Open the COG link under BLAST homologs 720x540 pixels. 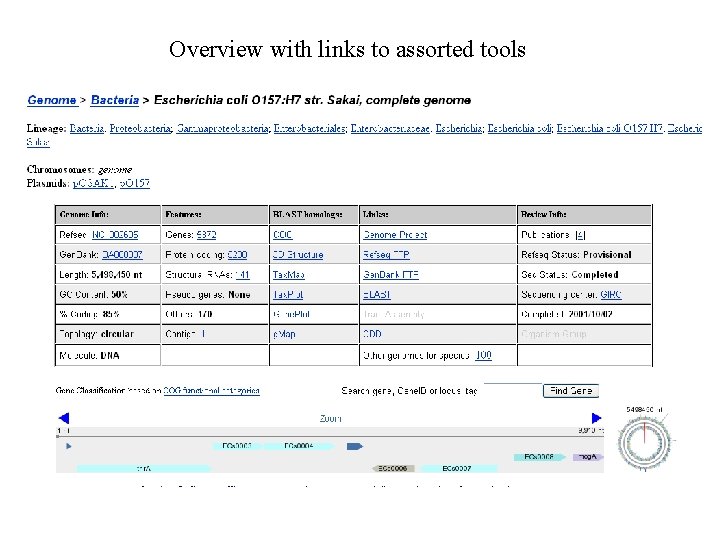coord(282,235)
